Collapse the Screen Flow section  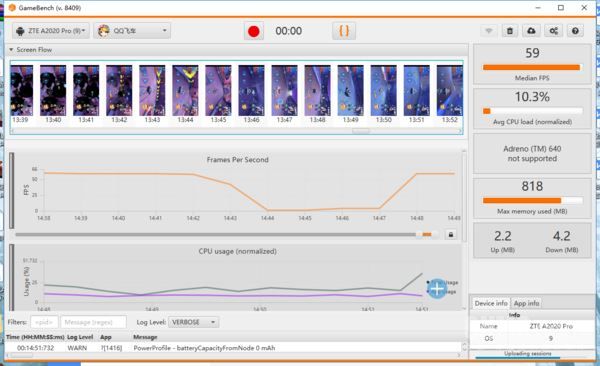pyautogui.click(x=11, y=50)
